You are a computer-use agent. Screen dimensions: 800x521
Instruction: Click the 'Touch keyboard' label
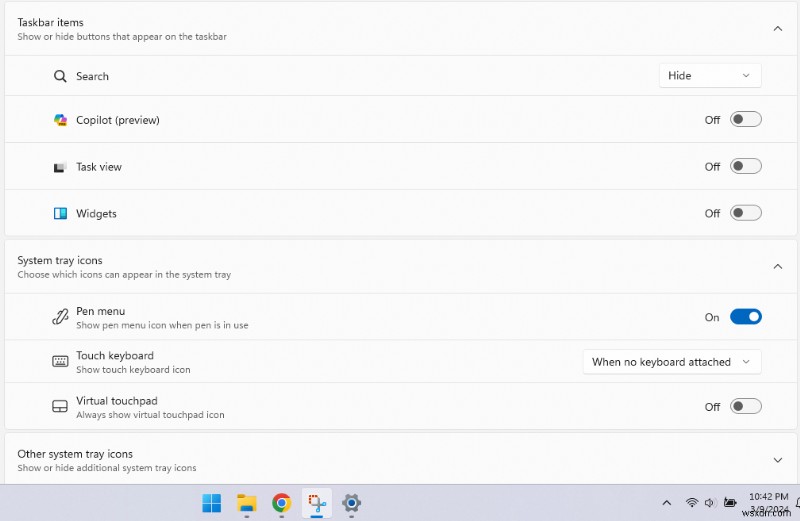coord(115,356)
